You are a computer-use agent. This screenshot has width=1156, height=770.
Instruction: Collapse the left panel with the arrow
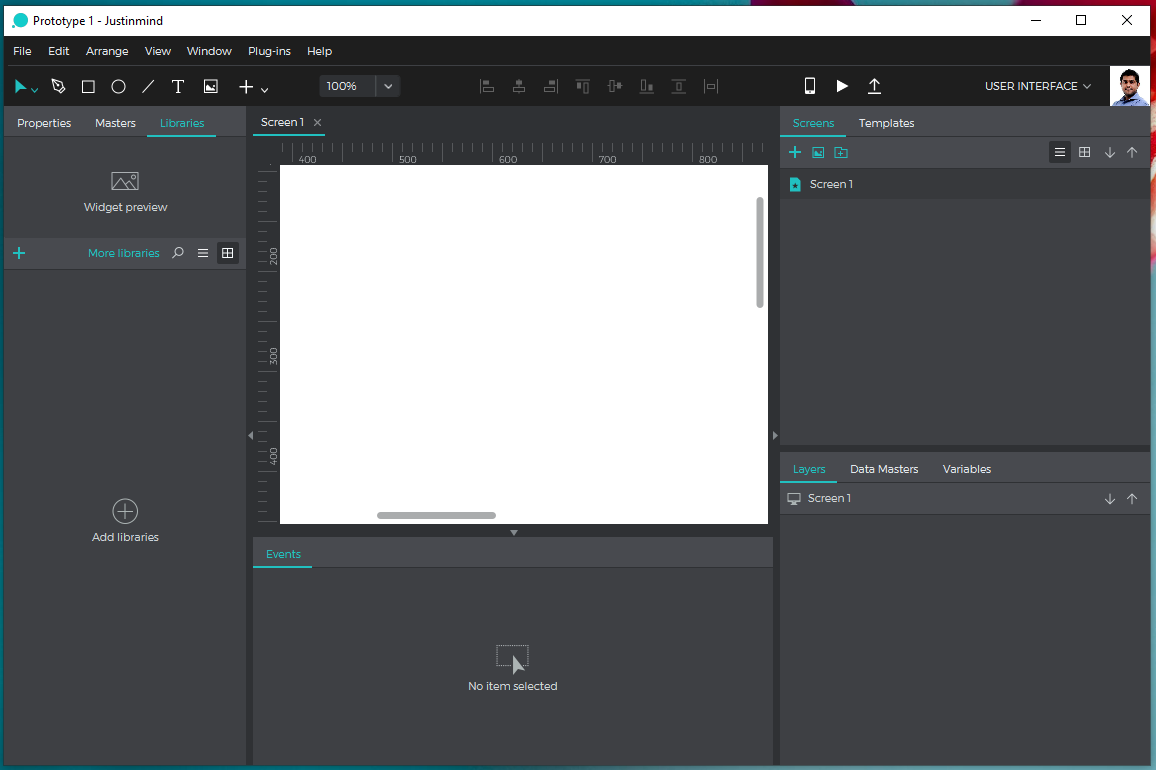click(x=250, y=435)
